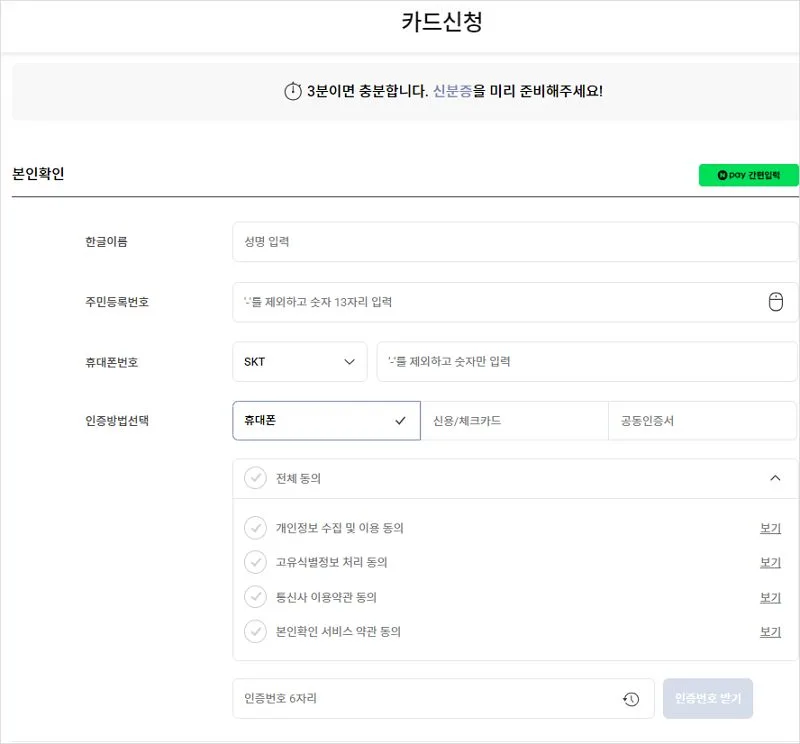Click the 휴대폰번호 number input field
Screen dimensions: 800x744
pos(587,362)
